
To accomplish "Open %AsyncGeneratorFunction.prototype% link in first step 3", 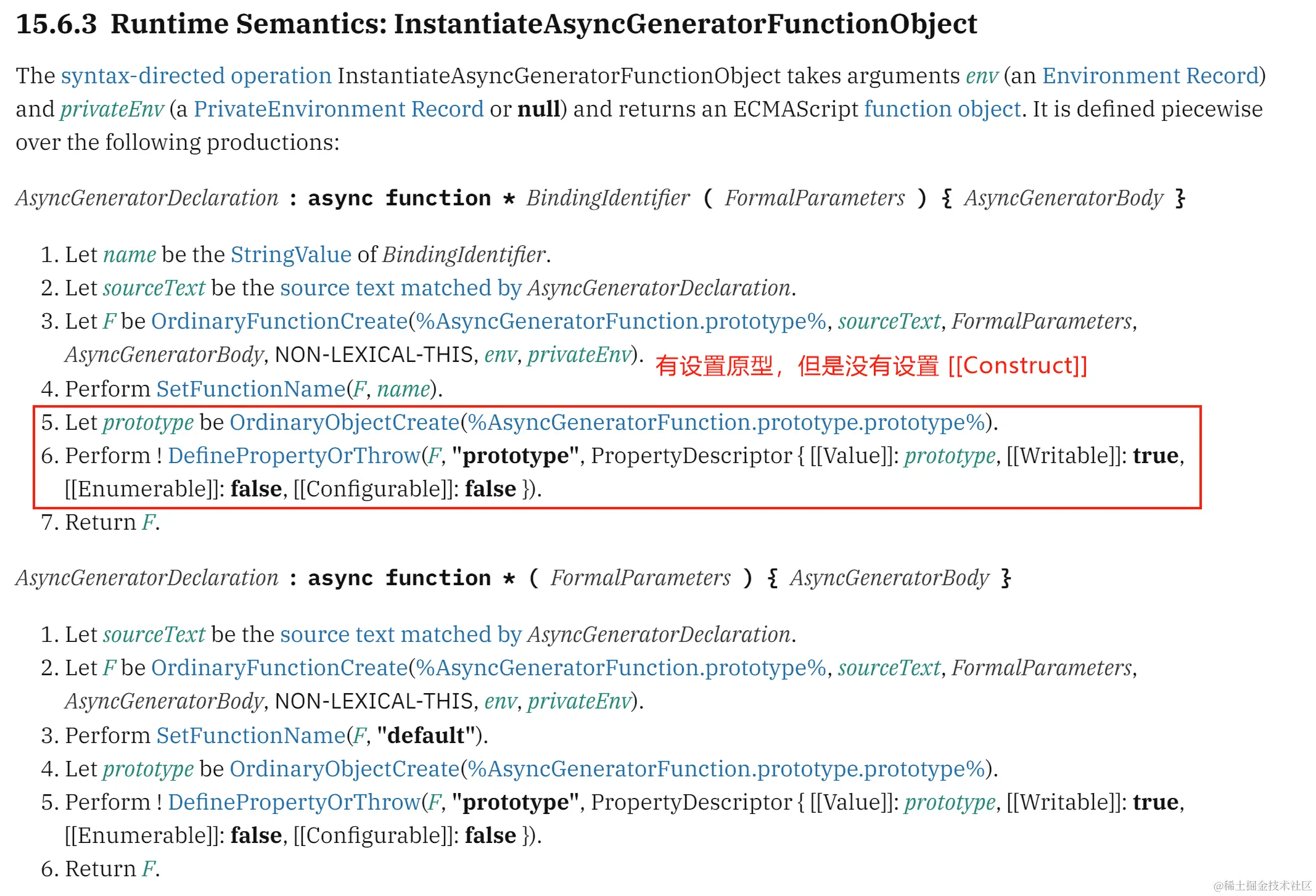I will (621, 321).
